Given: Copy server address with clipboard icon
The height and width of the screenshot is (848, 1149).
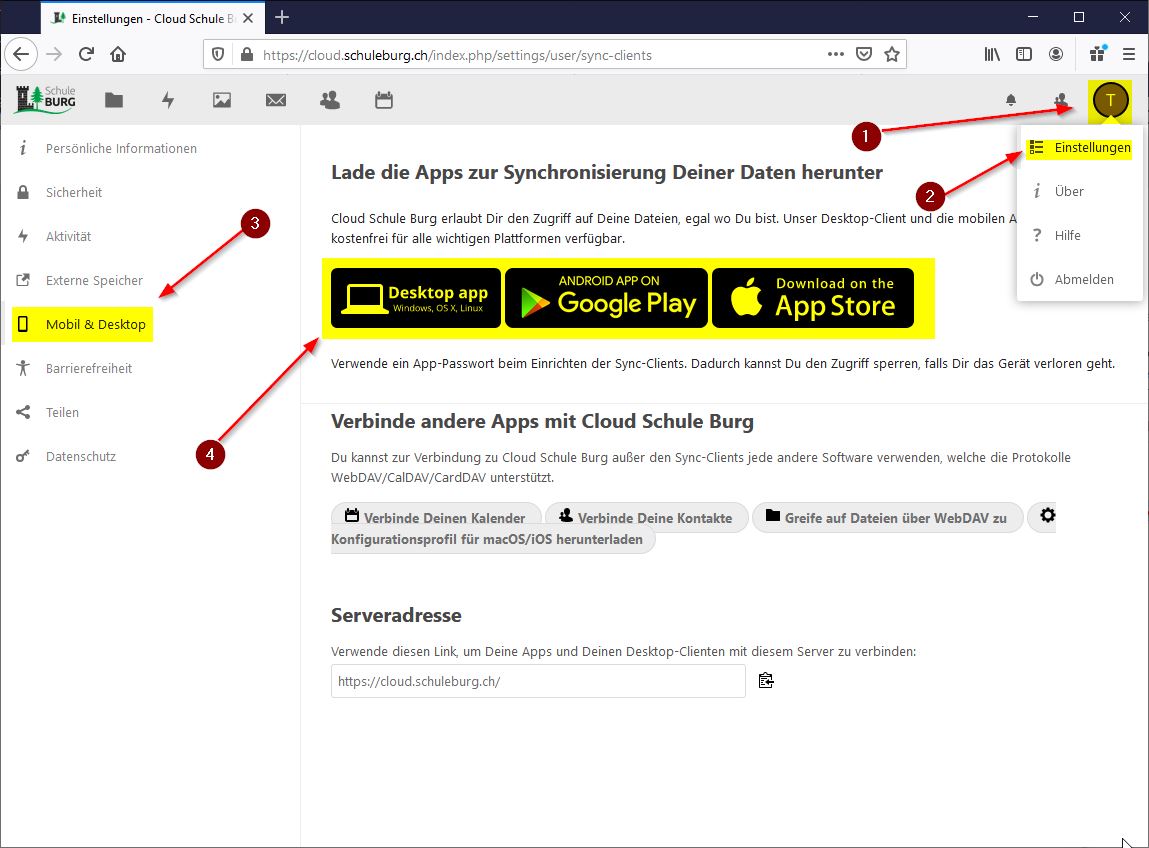Looking at the screenshot, I should click(766, 681).
